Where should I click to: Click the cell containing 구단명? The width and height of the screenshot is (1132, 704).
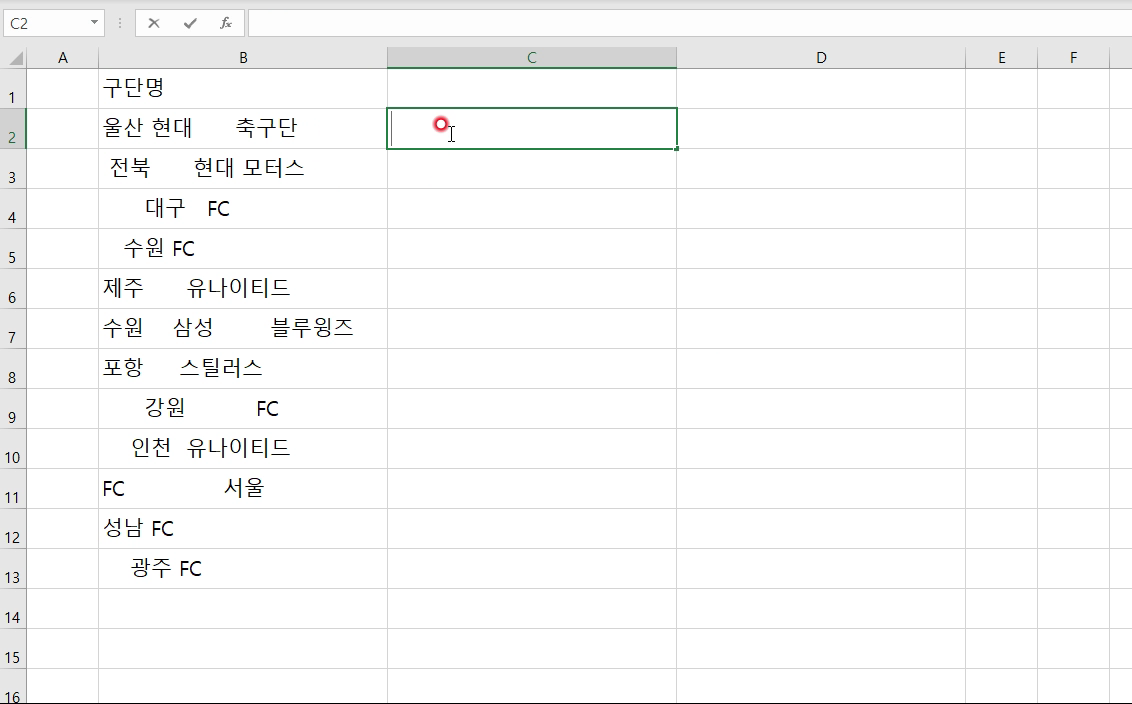[x=243, y=89]
